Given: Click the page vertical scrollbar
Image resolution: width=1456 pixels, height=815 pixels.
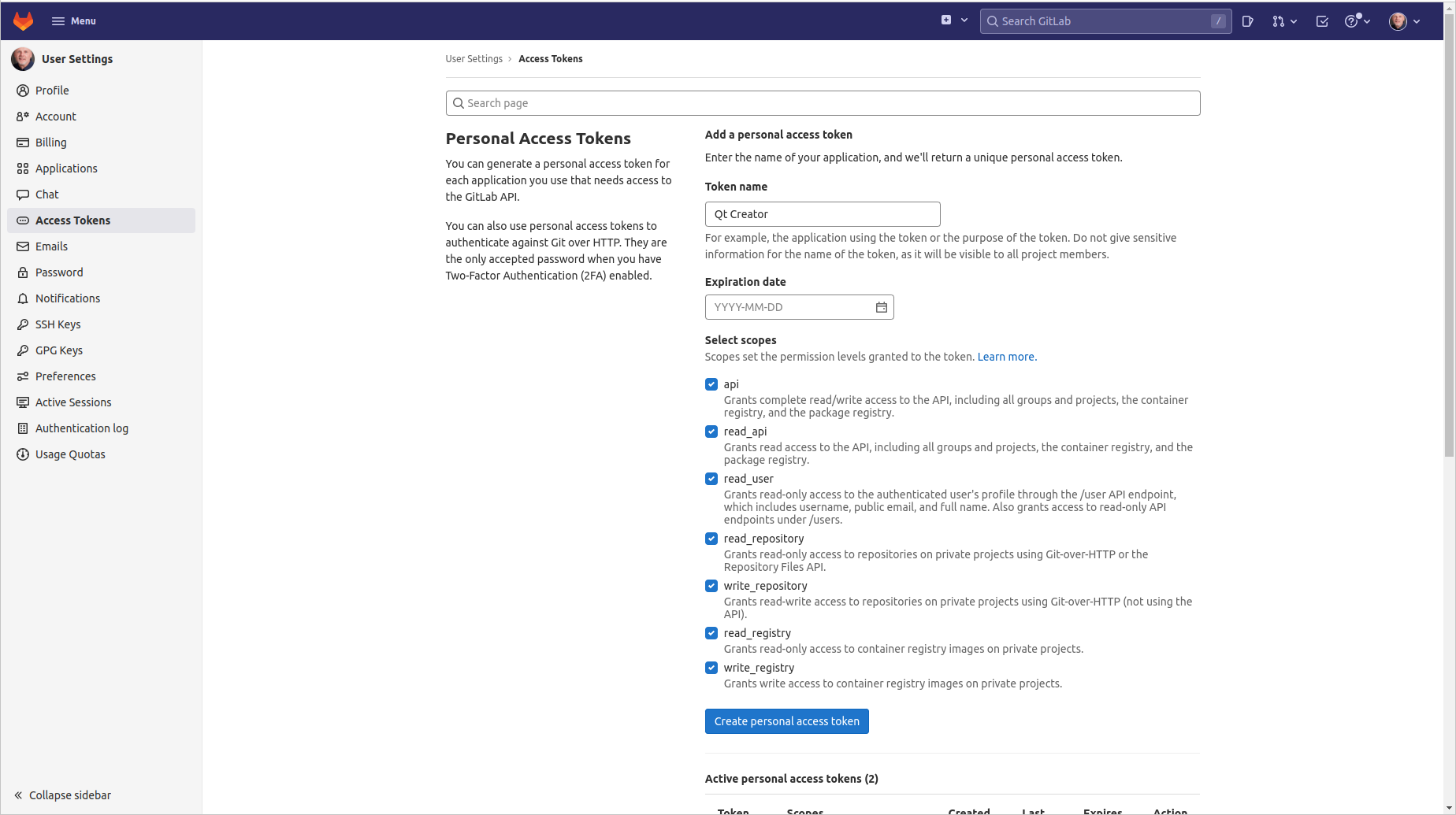Looking at the screenshot, I should click(1449, 236).
